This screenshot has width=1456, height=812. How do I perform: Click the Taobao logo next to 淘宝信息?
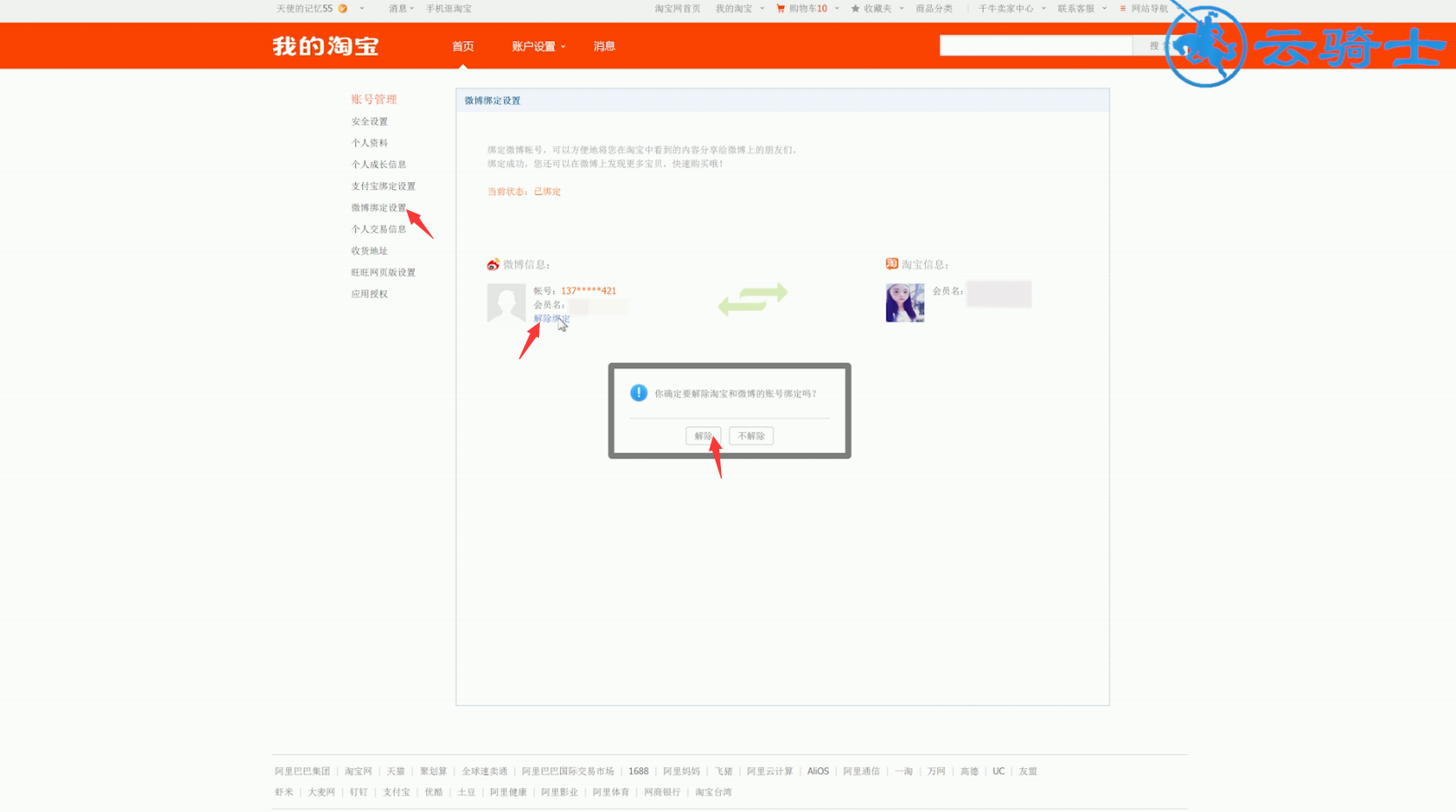pyautogui.click(x=892, y=263)
